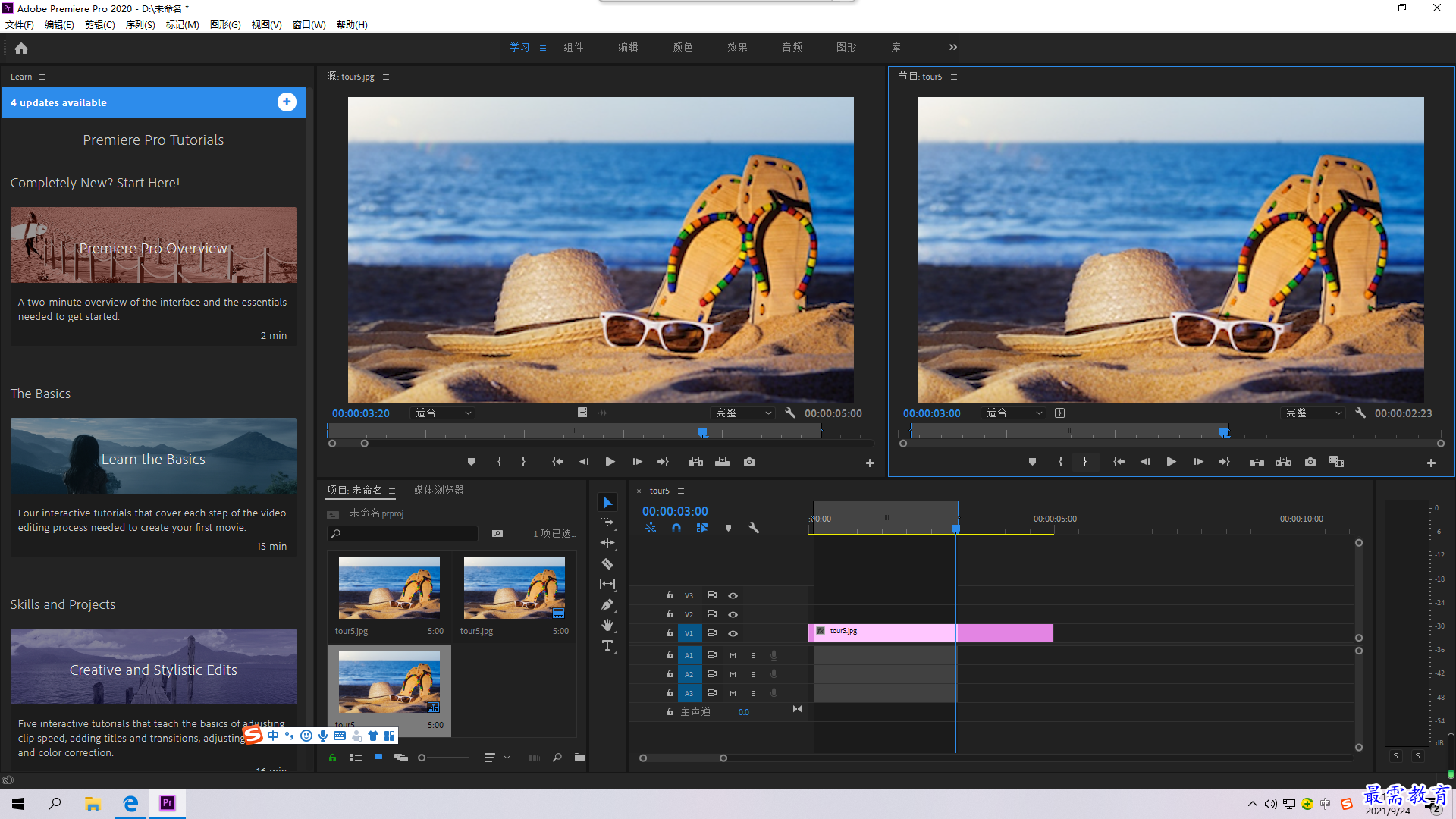
Task: Toggle linked selection in timeline
Action: pos(702,528)
